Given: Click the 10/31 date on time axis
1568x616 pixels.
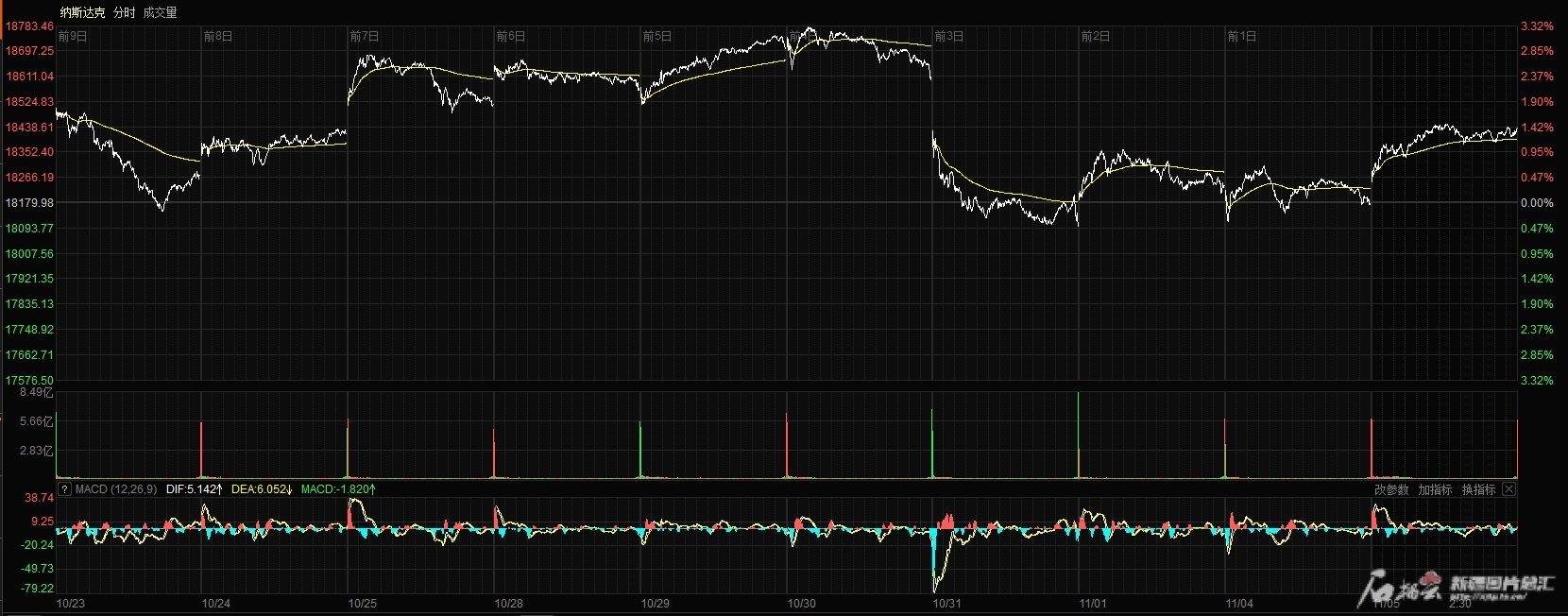Looking at the screenshot, I should coord(947,604).
